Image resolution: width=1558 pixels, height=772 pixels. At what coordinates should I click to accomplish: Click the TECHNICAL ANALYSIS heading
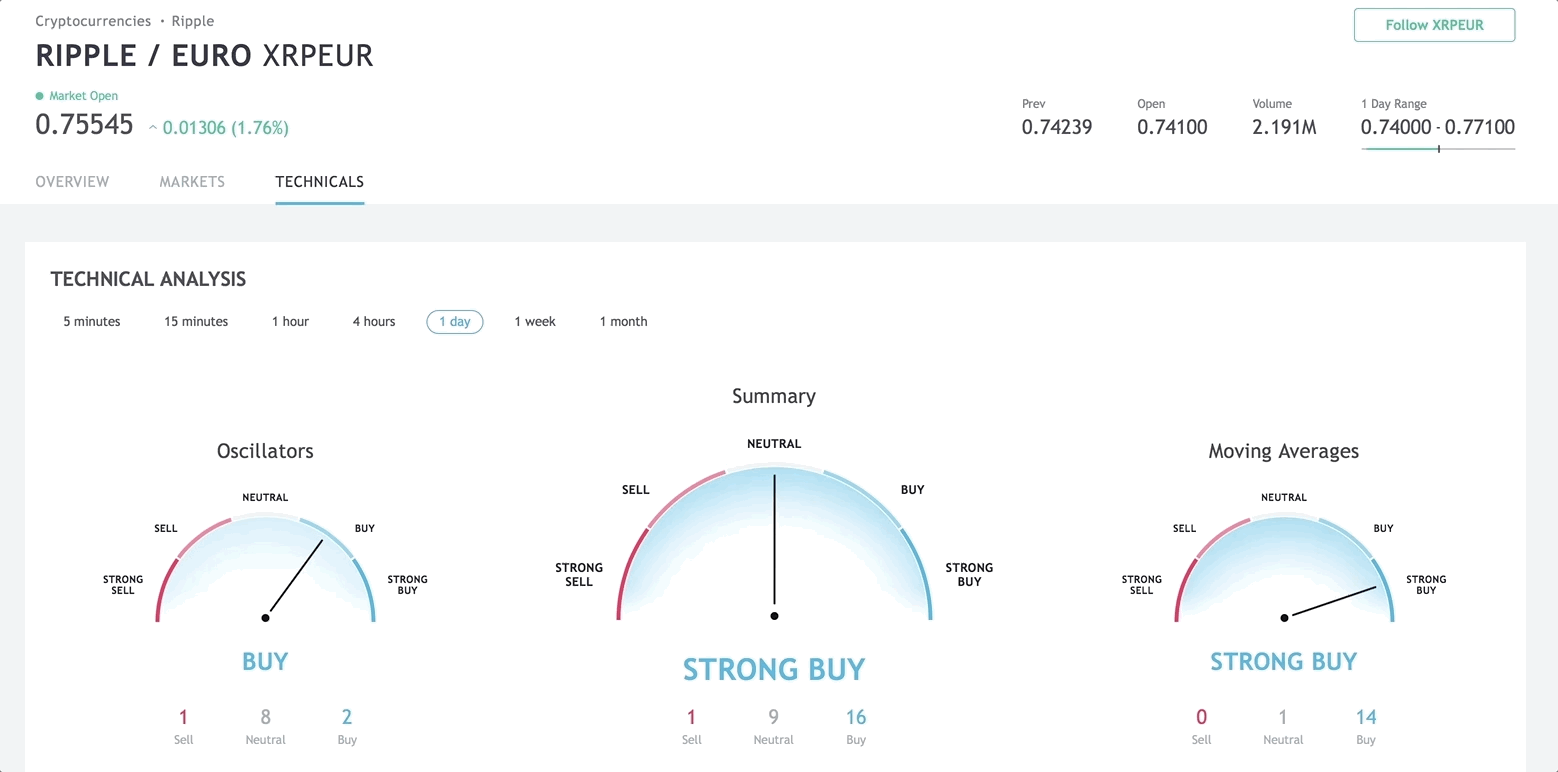148,279
